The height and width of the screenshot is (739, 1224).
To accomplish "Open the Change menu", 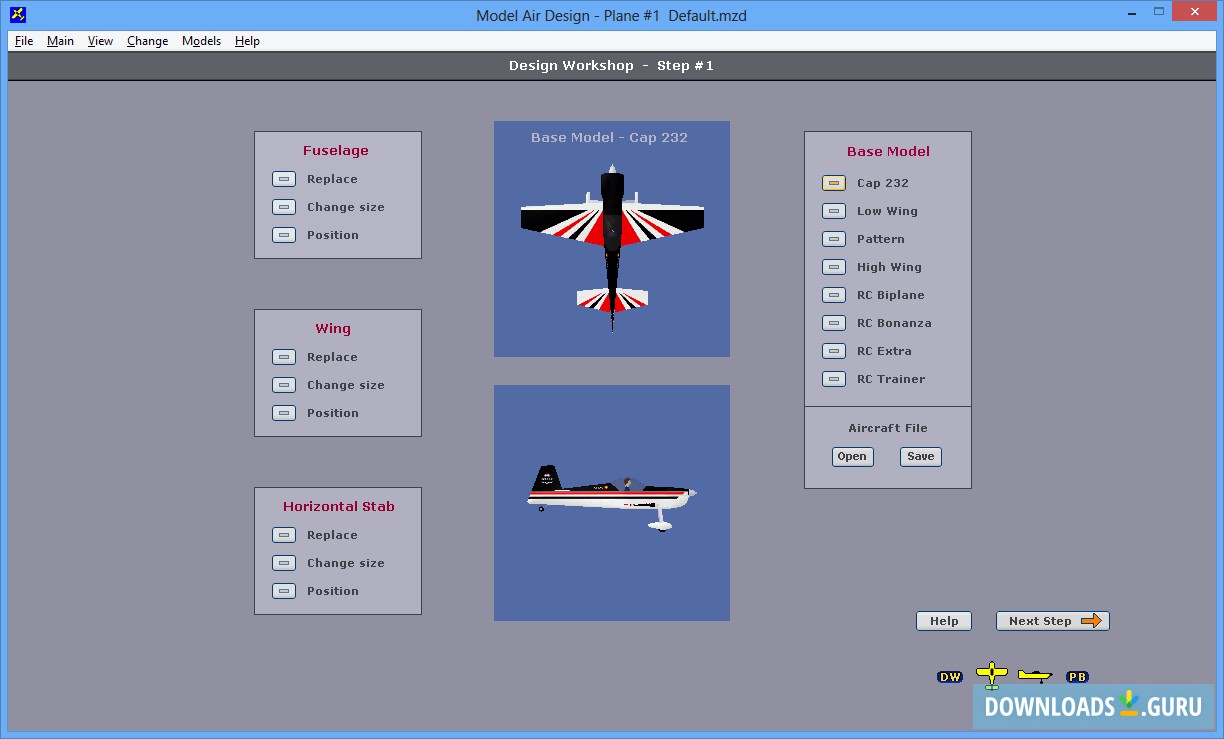I will (147, 41).
